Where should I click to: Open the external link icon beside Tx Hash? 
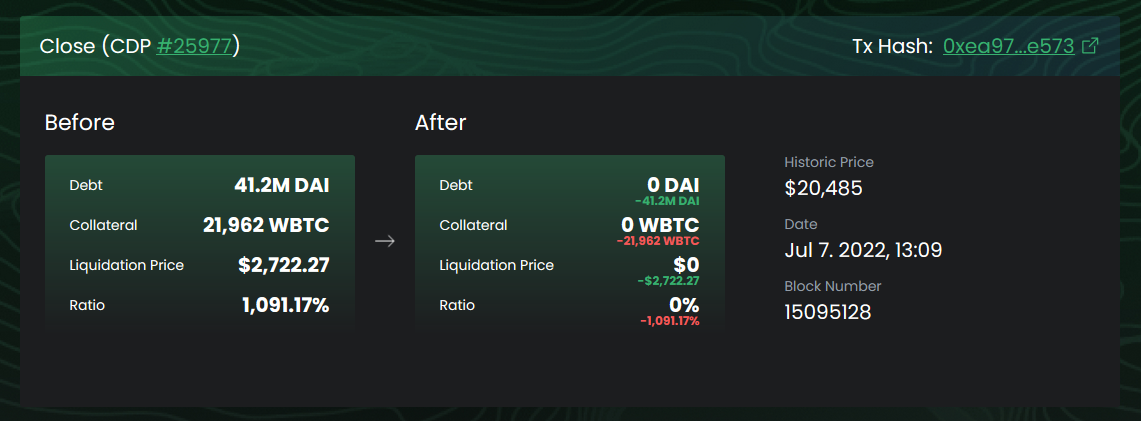click(1090, 46)
